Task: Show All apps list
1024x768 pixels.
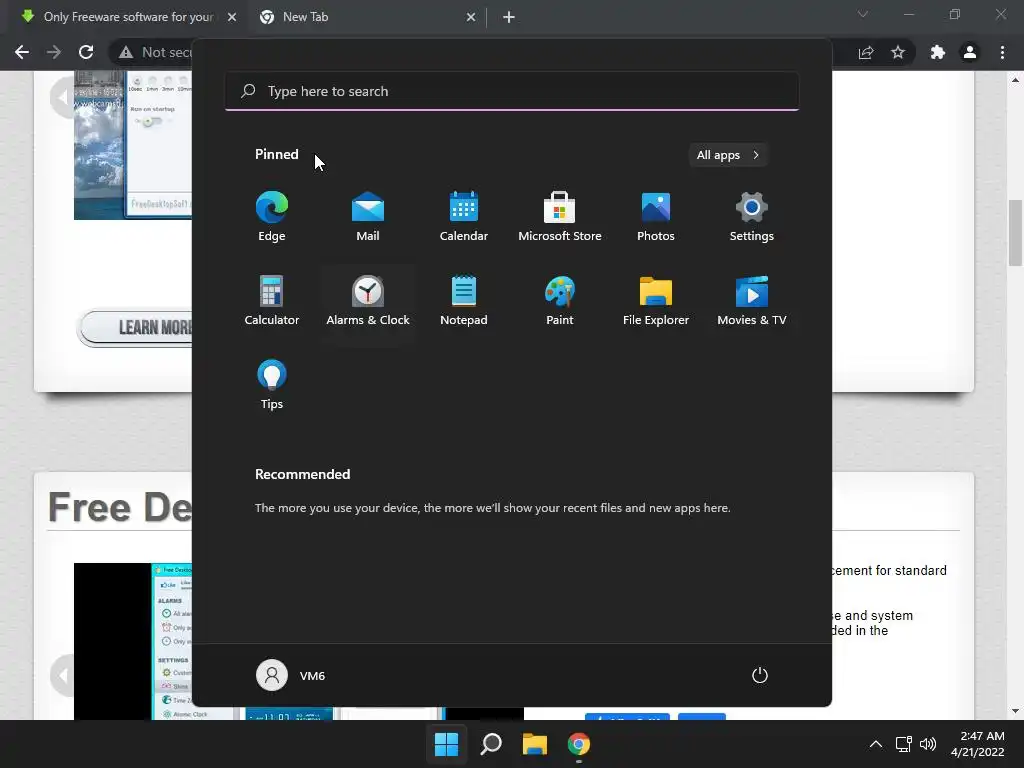Action: coord(728,155)
